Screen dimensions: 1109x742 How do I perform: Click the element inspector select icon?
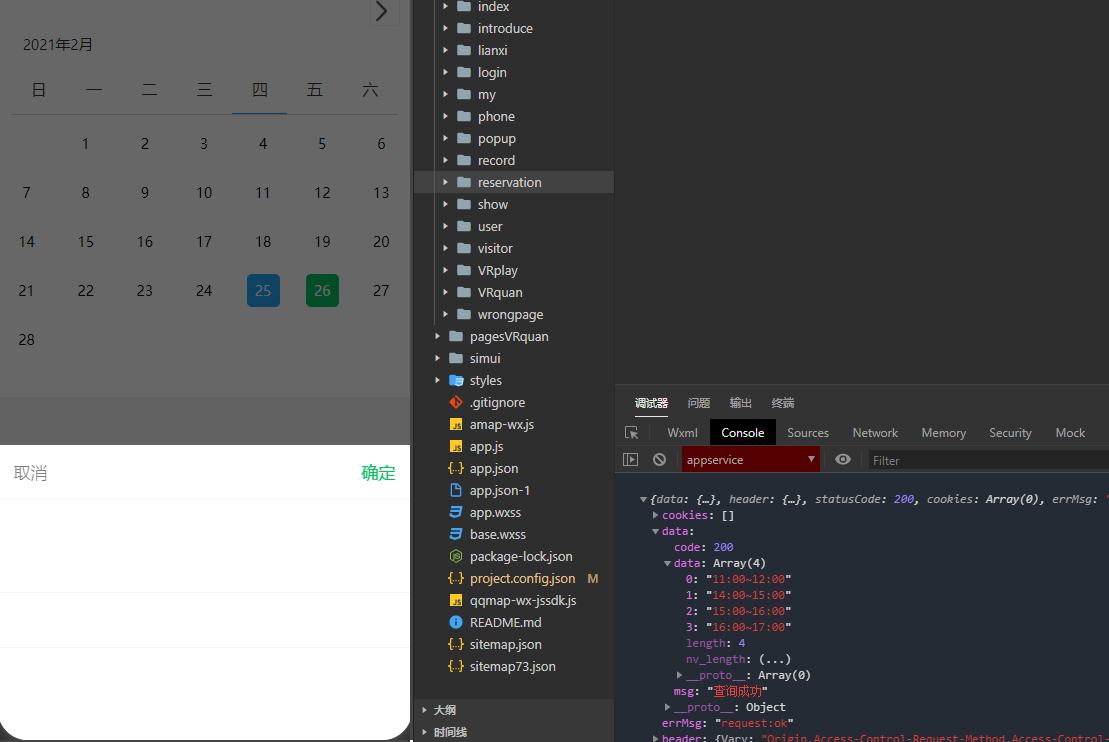632,433
